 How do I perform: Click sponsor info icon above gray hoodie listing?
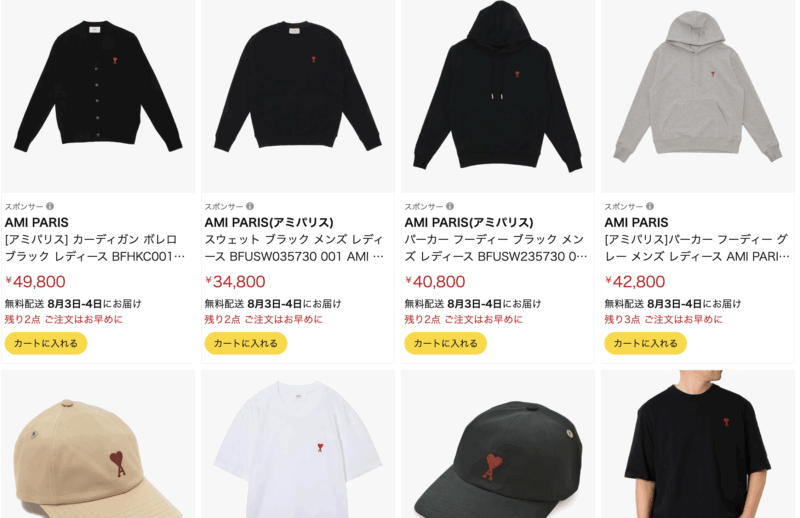tap(650, 206)
